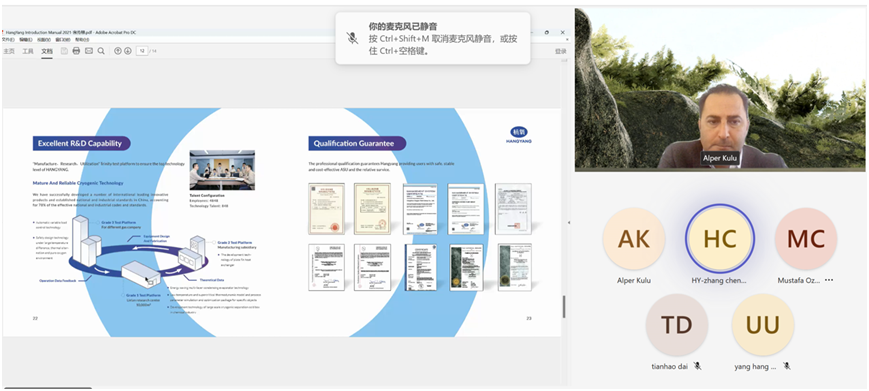
Task: Click the muted microphone icon in notification
Action: (352, 38)
